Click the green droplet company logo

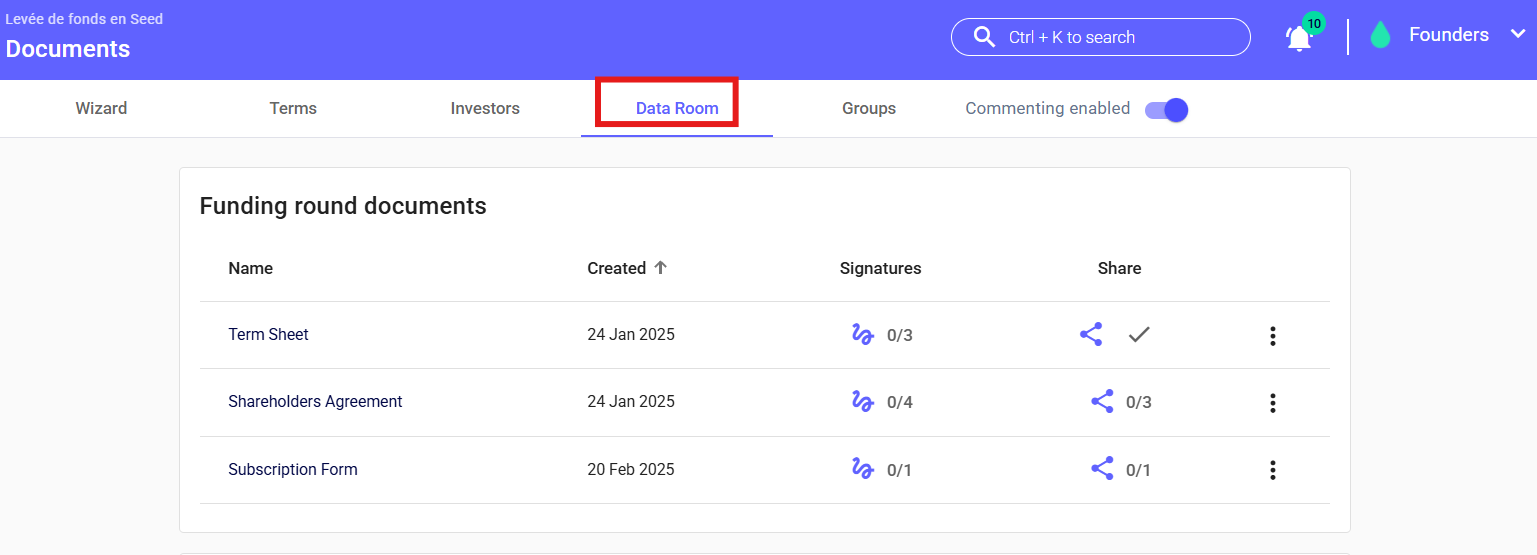point(1380,36)
